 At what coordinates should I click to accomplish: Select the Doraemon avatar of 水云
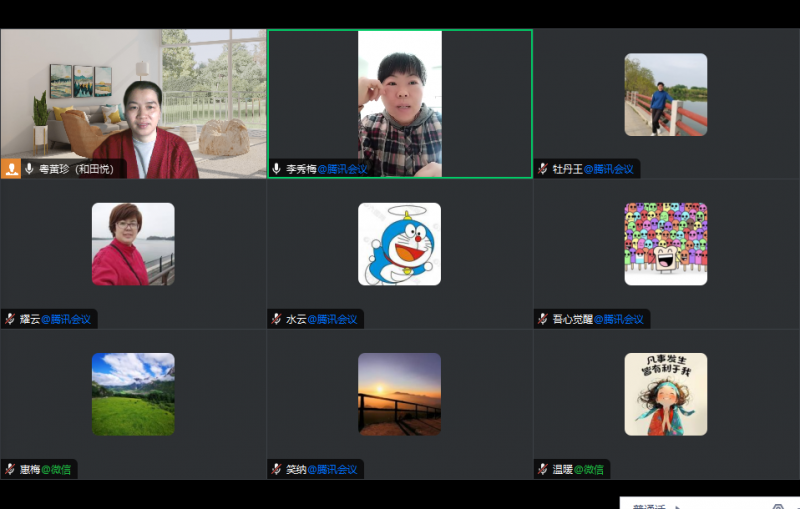coord(399,244)
